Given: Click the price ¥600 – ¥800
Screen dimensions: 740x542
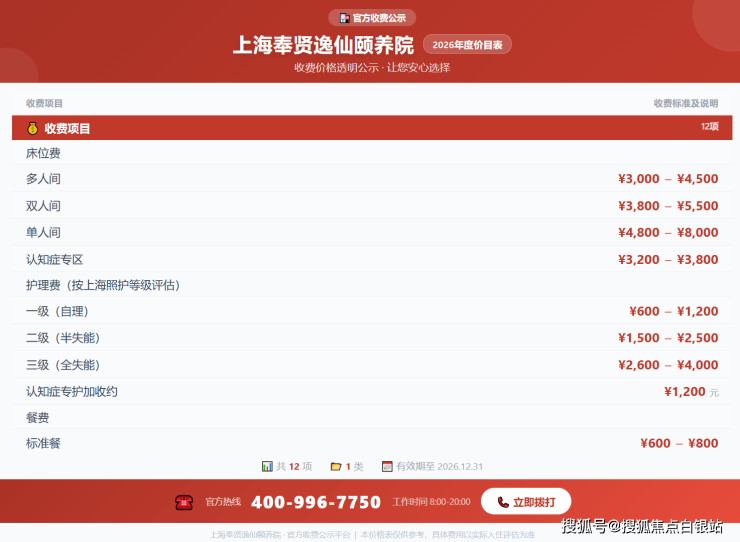Looking at the screenshot, I should (679, 443).
